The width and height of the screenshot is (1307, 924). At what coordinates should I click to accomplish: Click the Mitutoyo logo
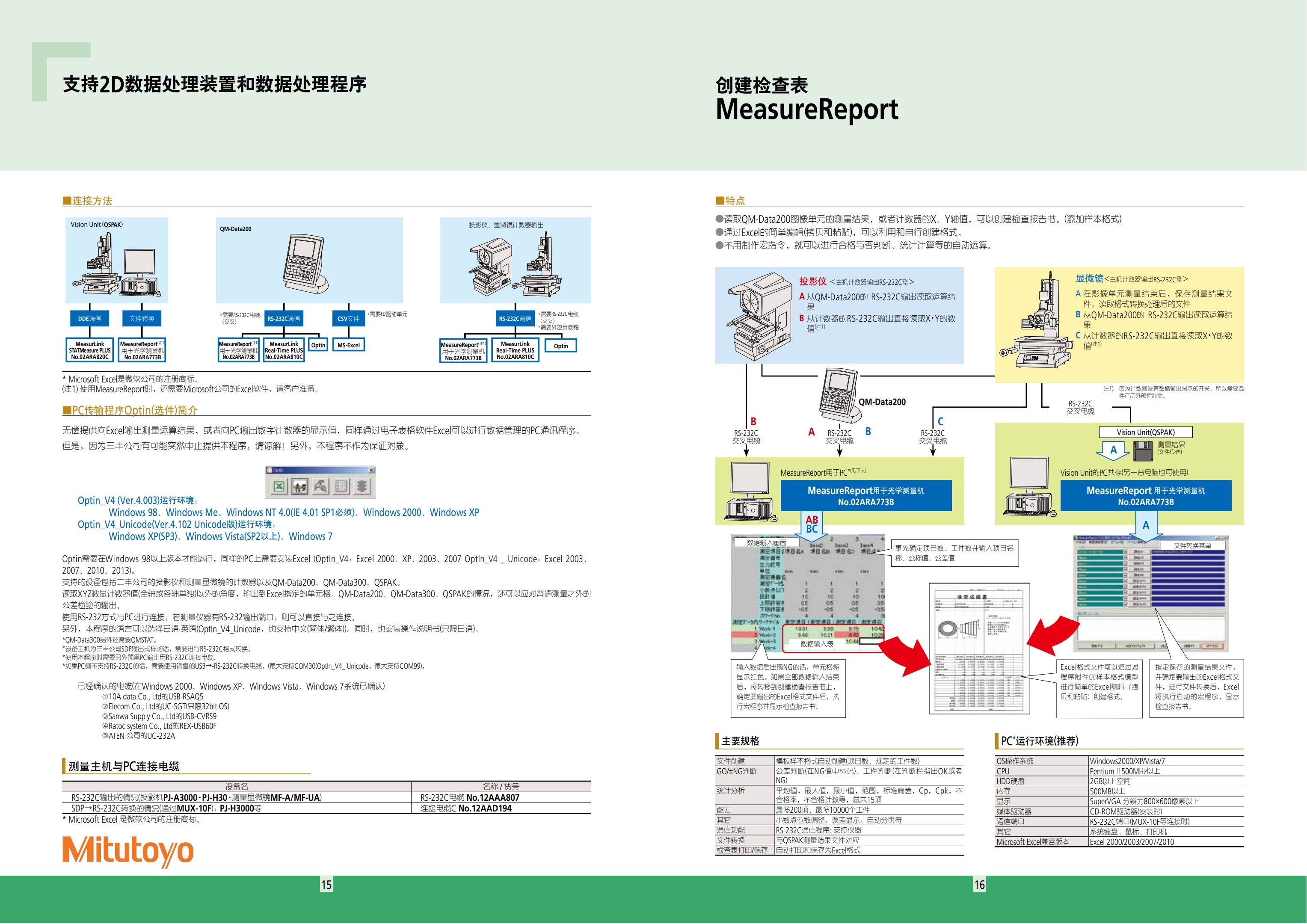click(127, 850)
